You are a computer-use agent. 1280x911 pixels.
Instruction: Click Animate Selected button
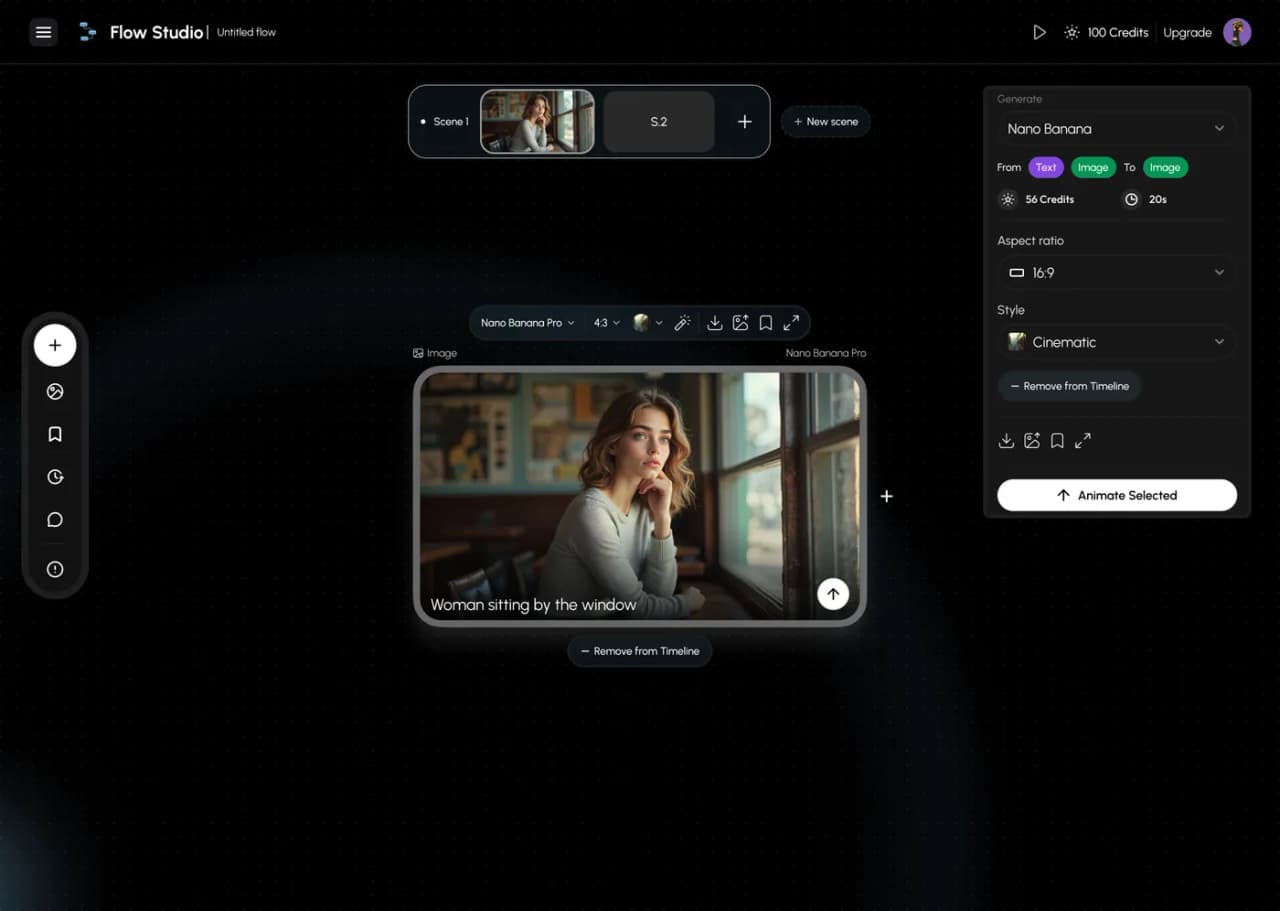point(1117,495)
